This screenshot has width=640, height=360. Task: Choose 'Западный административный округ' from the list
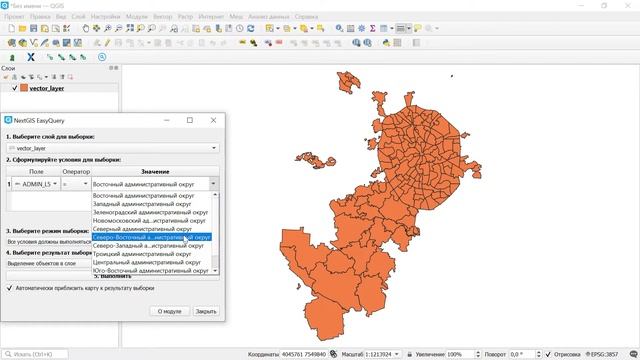151,204
